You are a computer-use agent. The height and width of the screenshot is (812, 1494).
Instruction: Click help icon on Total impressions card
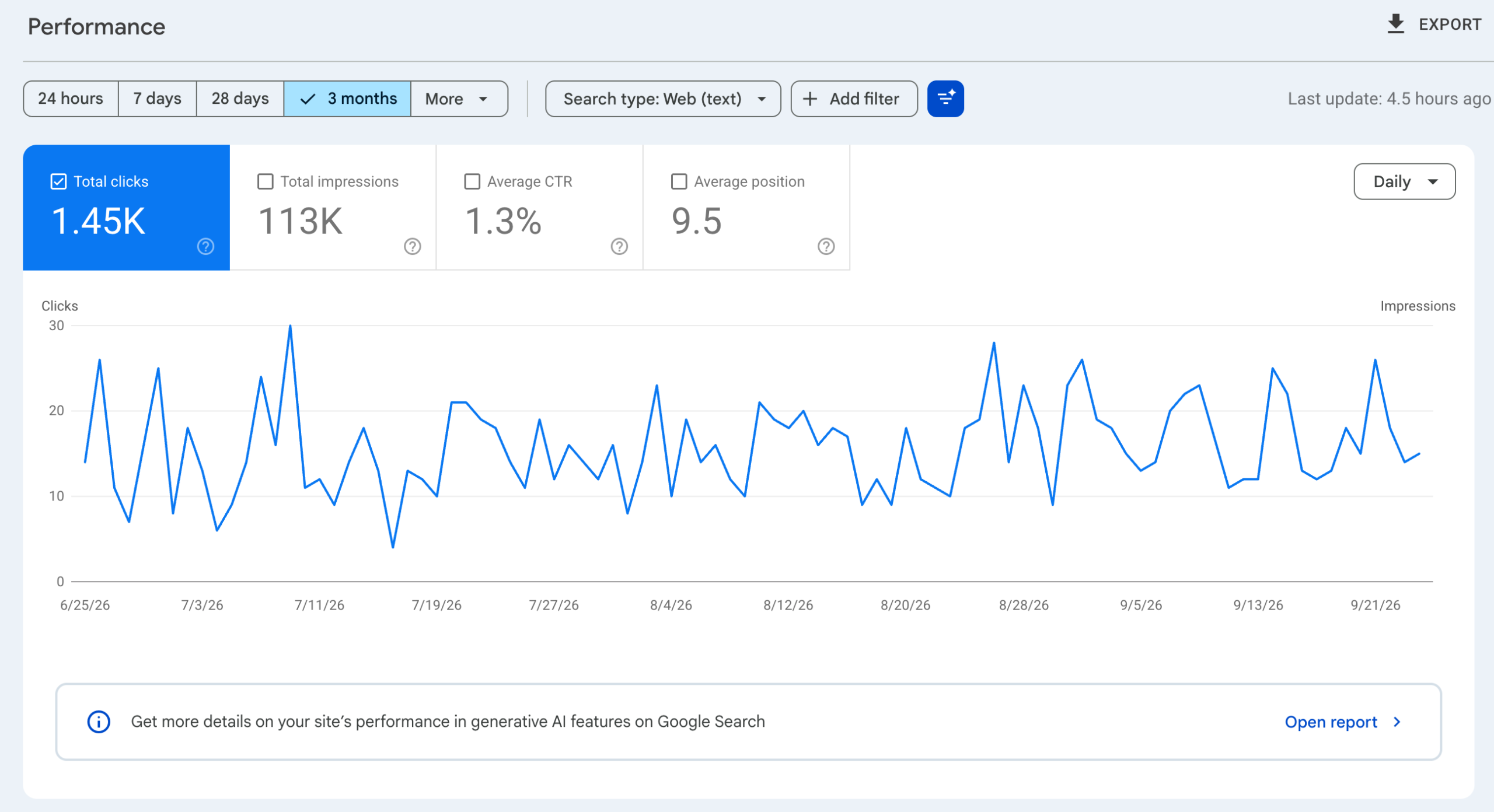(412, 246)
